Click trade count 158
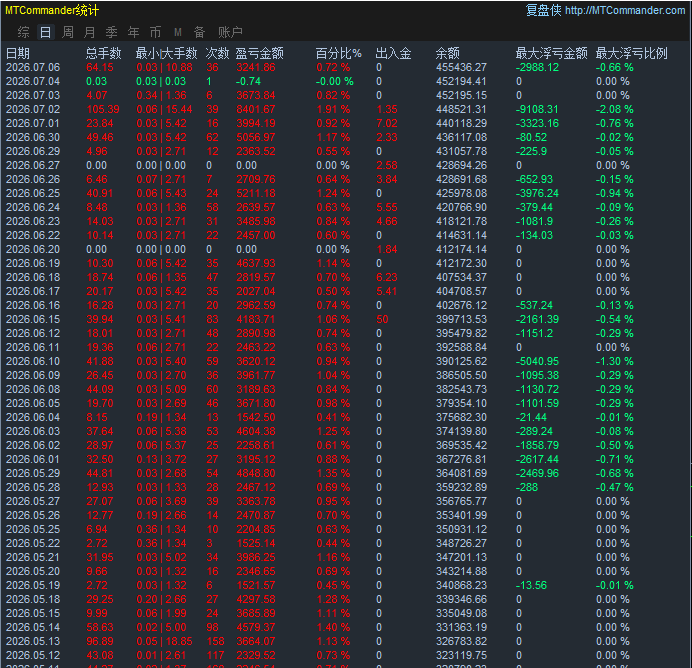692x668 pixels. click(216, 642)
